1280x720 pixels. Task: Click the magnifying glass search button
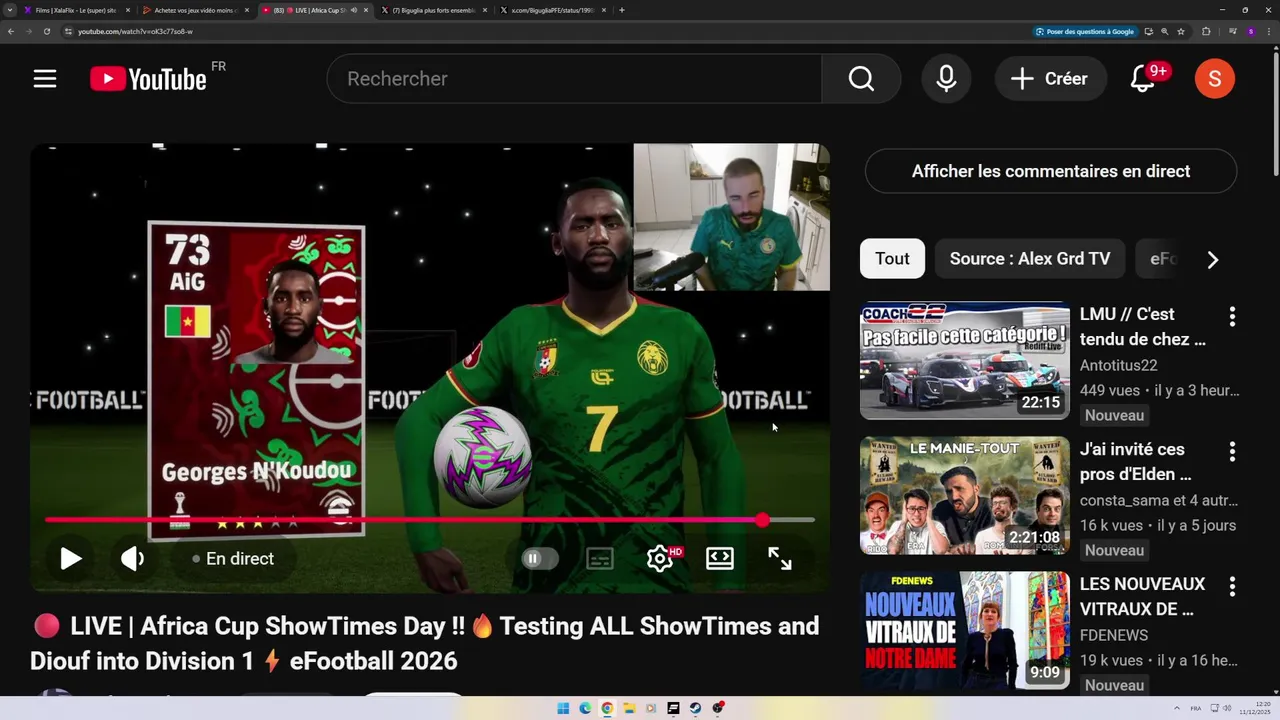point(861,79)
